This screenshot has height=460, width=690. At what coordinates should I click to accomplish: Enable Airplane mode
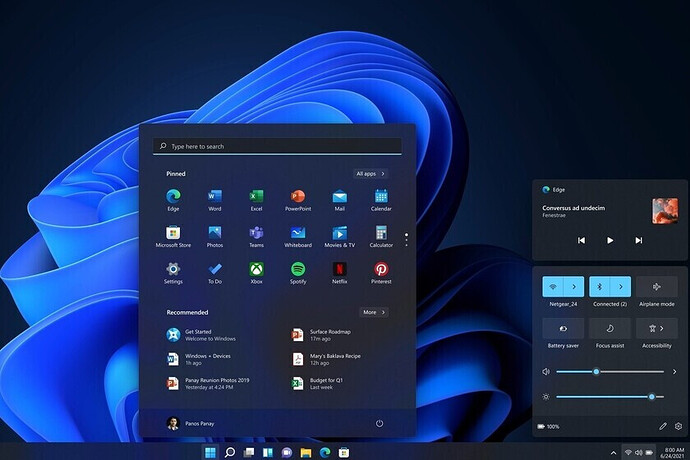pos(657,287)
